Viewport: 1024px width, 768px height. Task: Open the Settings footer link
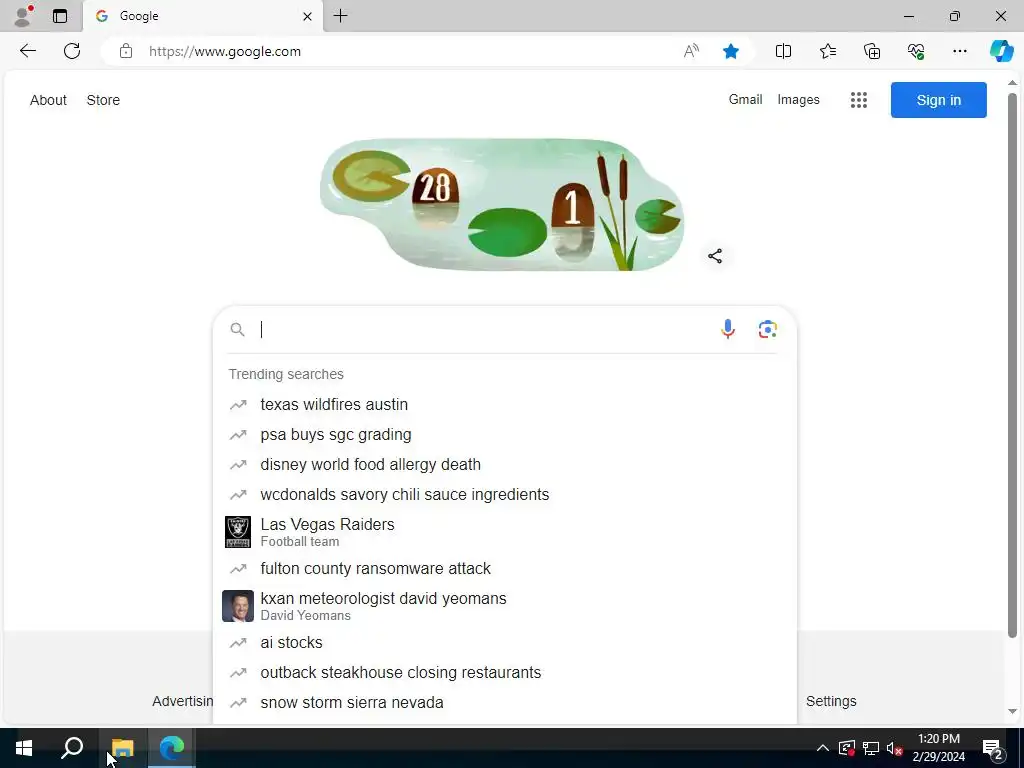click(x=831, y=701)
